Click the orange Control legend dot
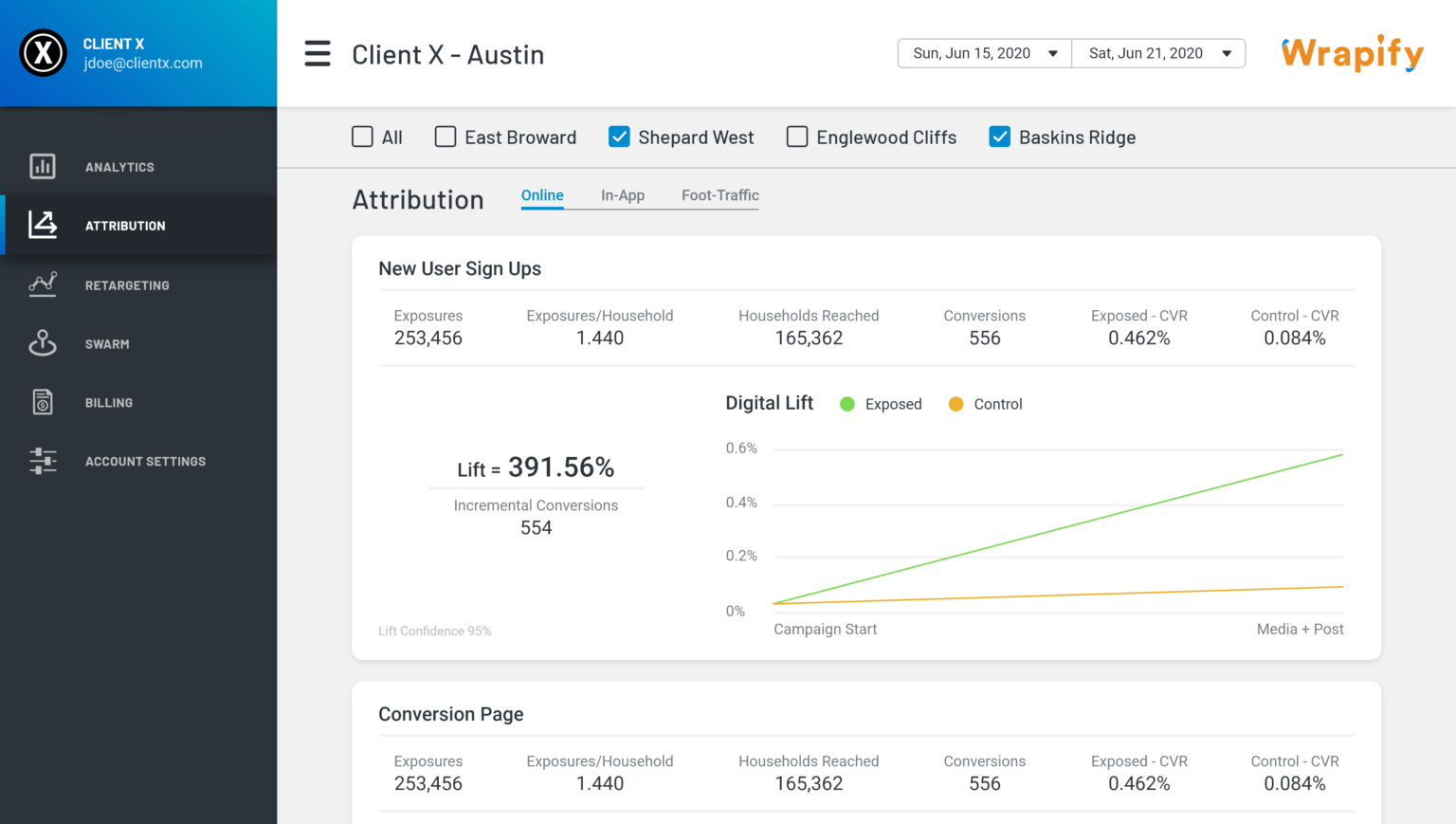This screenshot has height=824, width=1456. (x=955, y=404)
